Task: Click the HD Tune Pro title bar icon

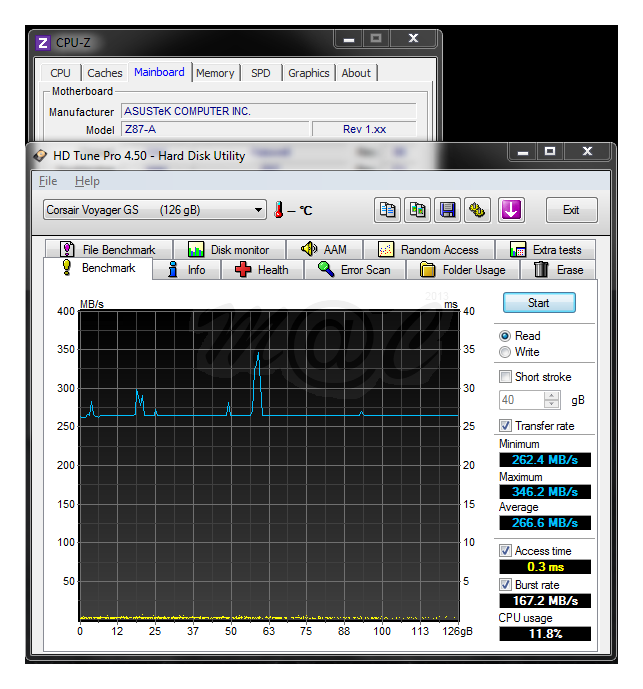Action: pos(40,156)
